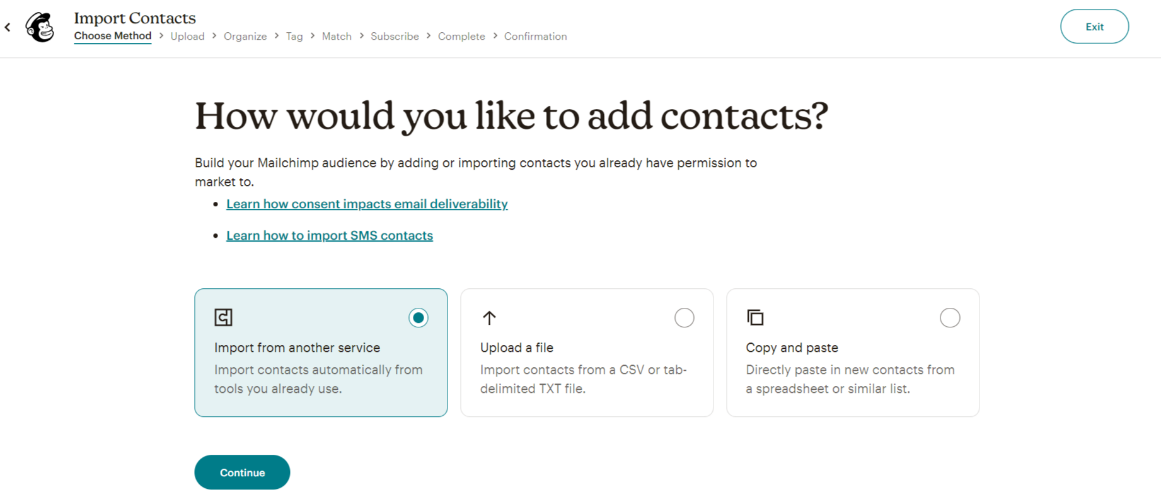
Task: Click the Mailchimp monkey logo
Action: [x=41, y=27]
